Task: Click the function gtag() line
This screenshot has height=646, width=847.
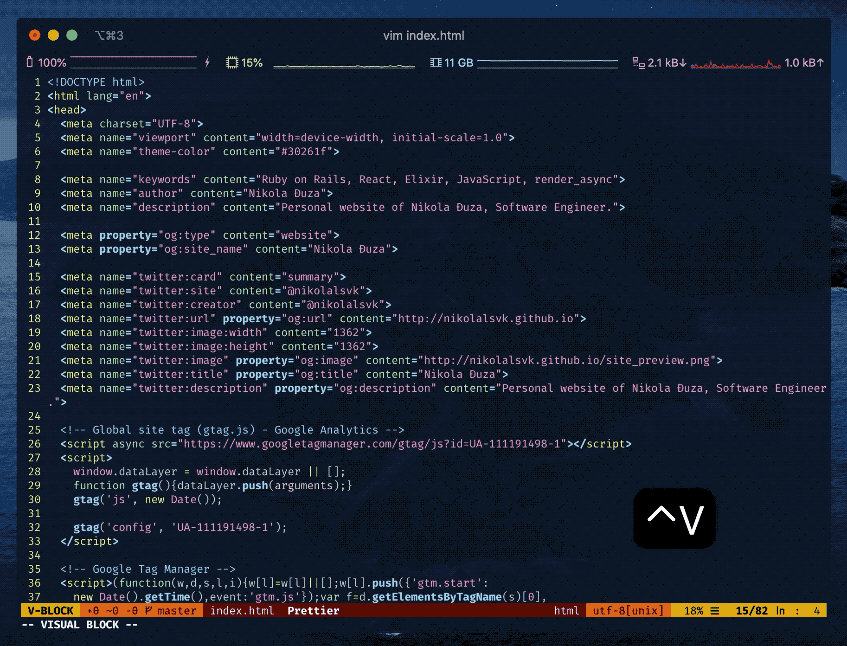Action: pos(213,486)
